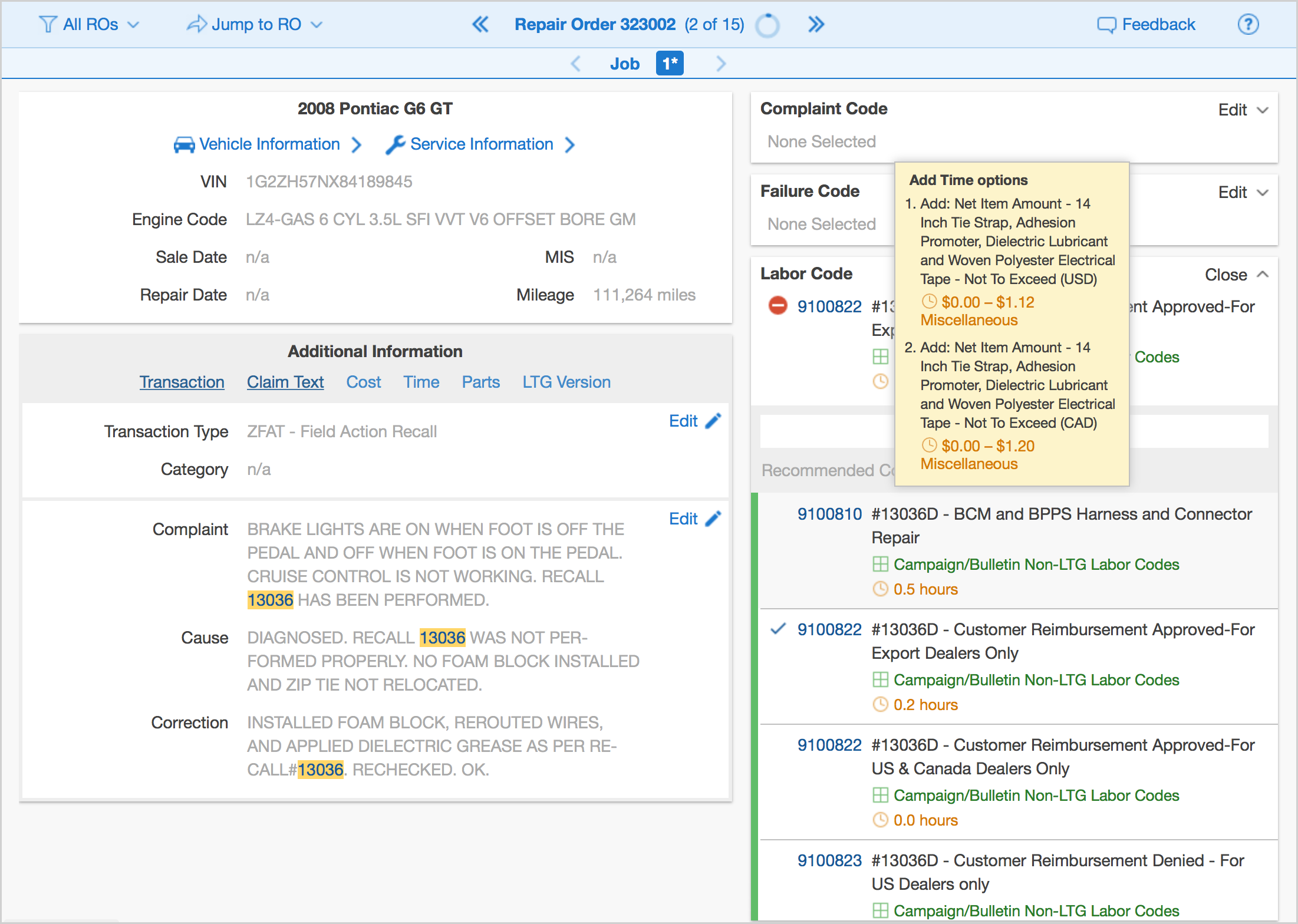The height and width of the screenshot is (924, 1298).
Task: Click chevron next to Complaint Code Edit
Action: coord(1262,110)
